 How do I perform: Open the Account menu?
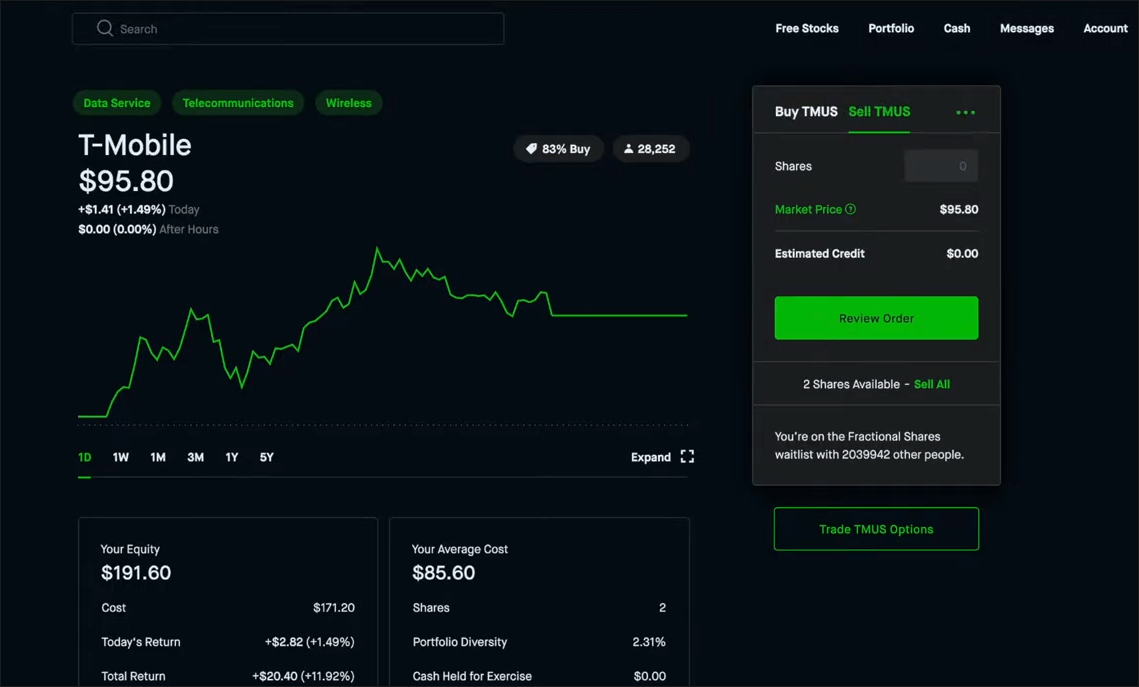(x=1105, y=28)
